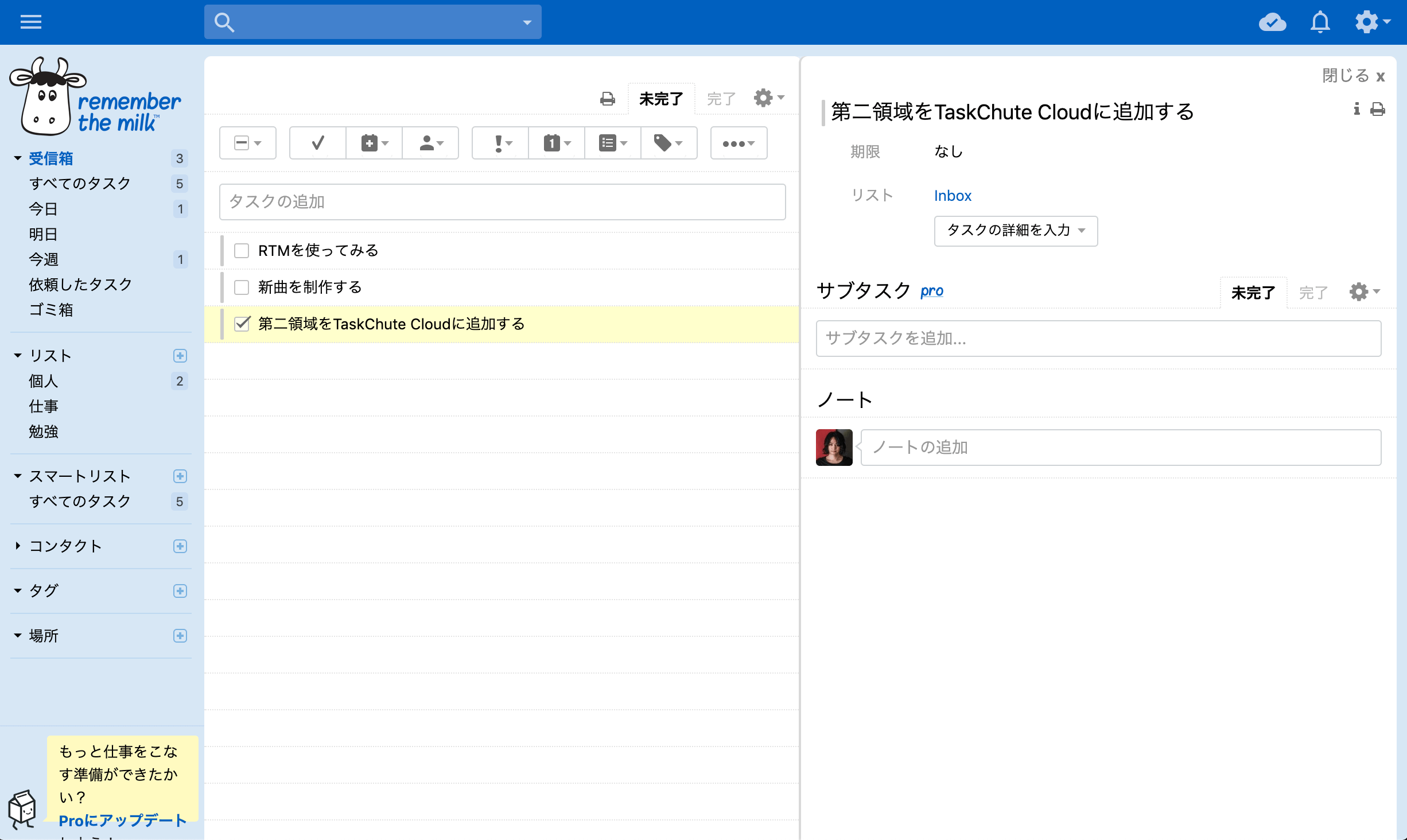The height and width of the screenshot is (840, 1407).
Task: Open the ゴミ箱 trash view
Action: [51, 310]
